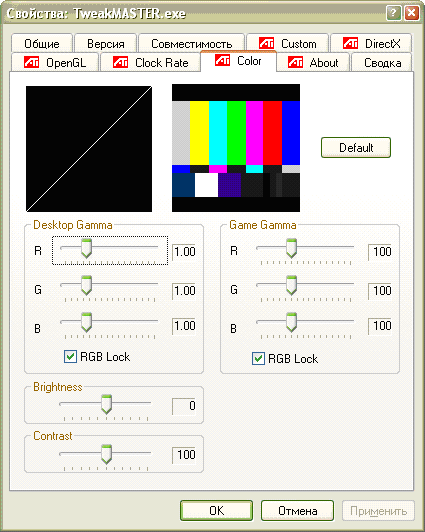Click the Game Gamma G slider thumb
Image resolution: width=425 pixels, height=532 pixels.
291,285
